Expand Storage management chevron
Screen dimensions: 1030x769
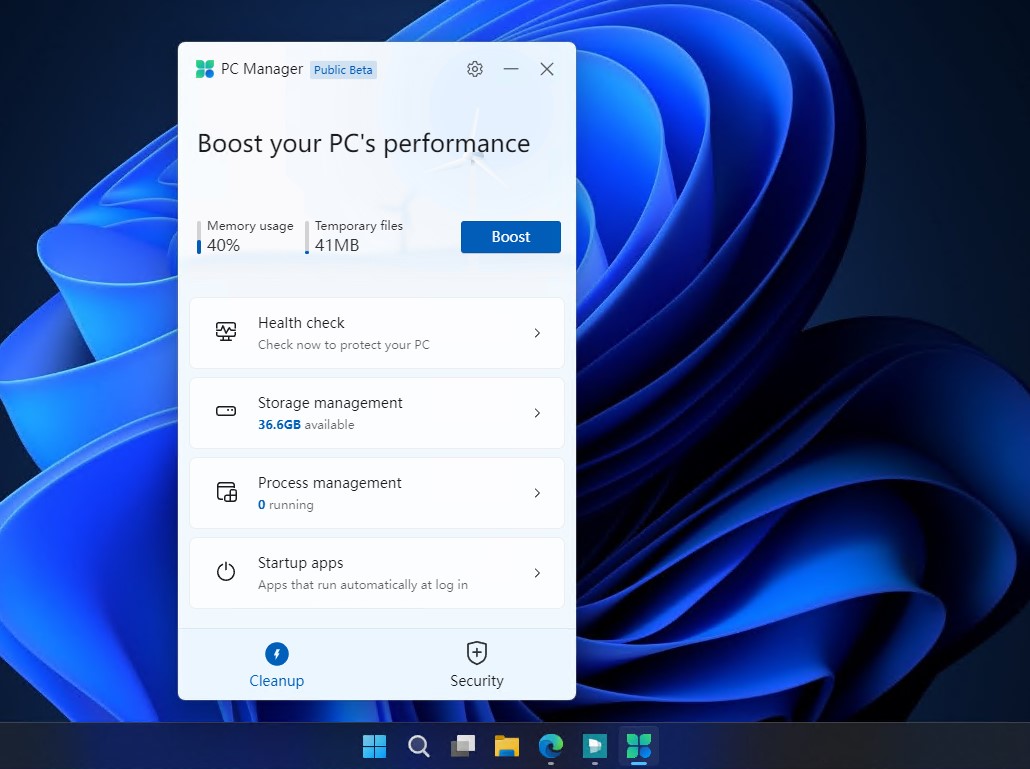tap(537, 413)
